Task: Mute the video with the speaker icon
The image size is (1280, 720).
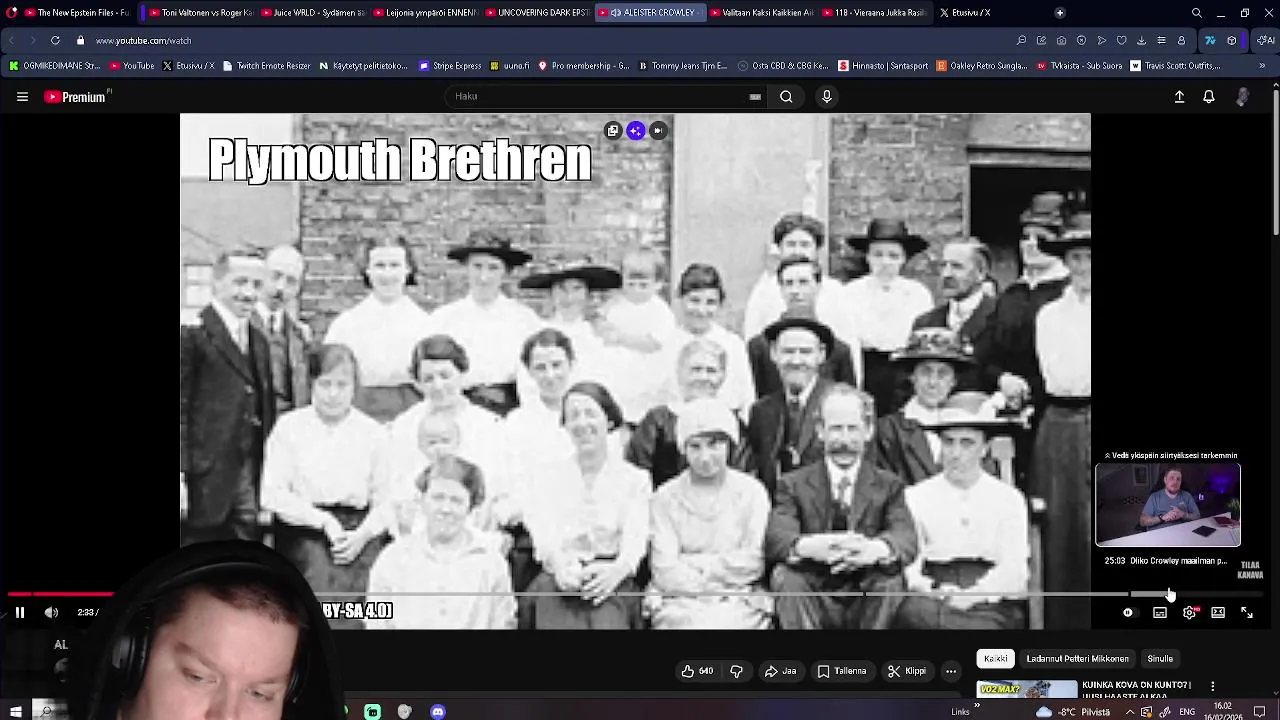Action: click(51, 612)
